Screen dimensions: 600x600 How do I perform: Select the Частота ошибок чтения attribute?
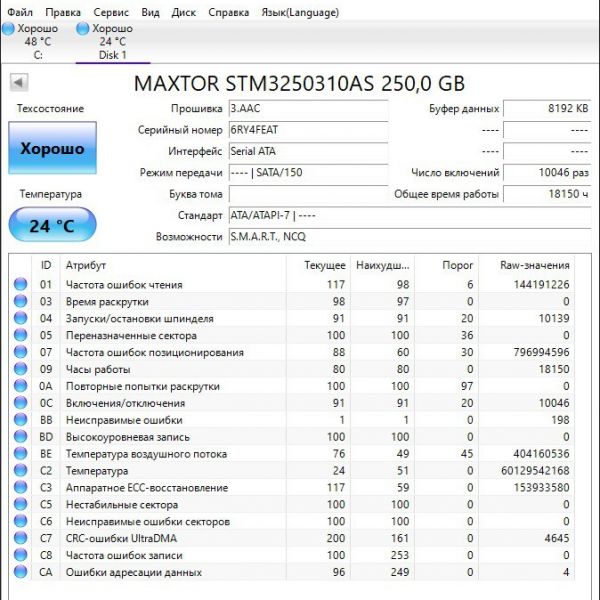pyautogui.click(x=124, y=285)
